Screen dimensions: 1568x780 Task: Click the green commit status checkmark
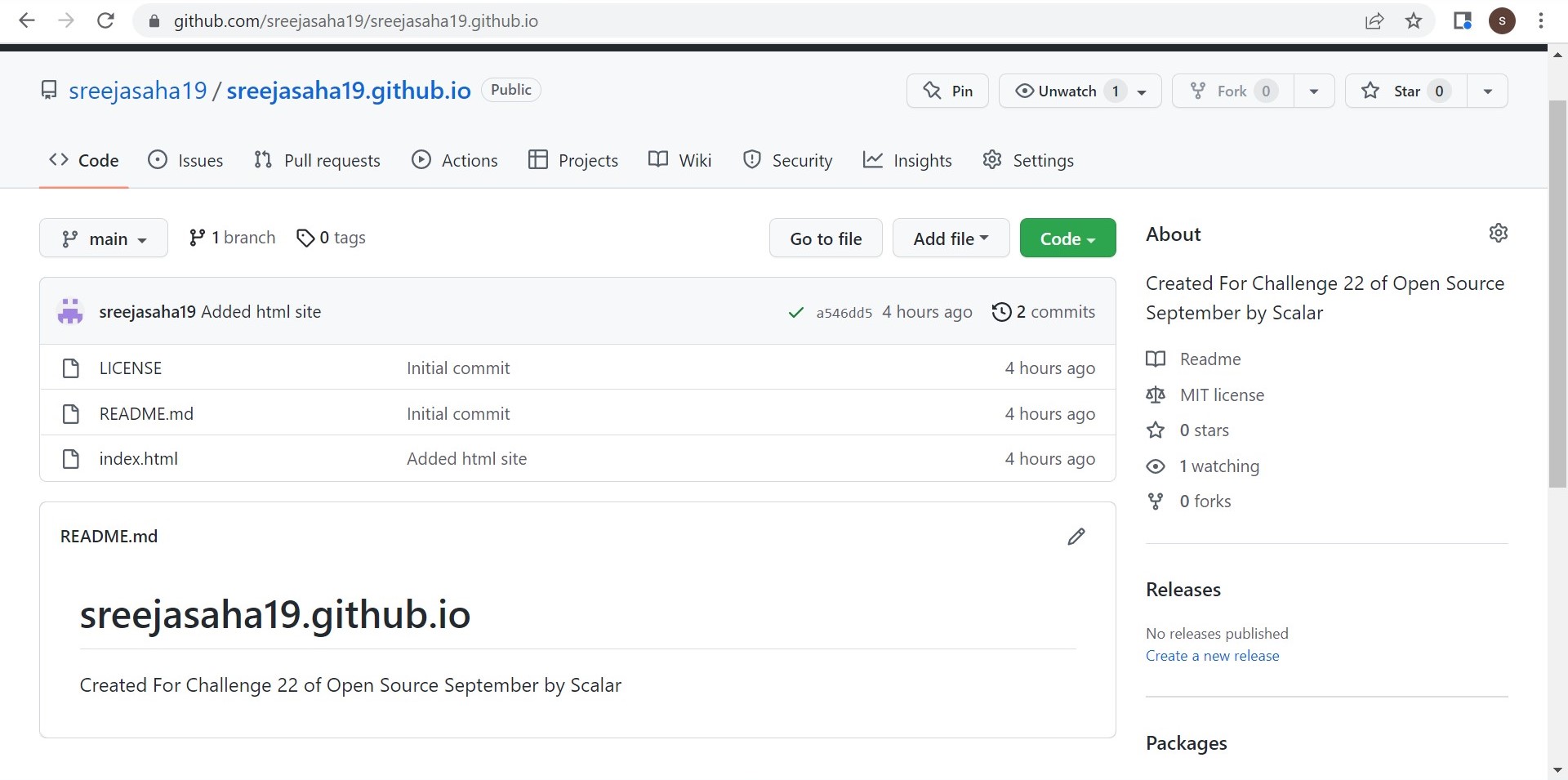tap(795, 313)
